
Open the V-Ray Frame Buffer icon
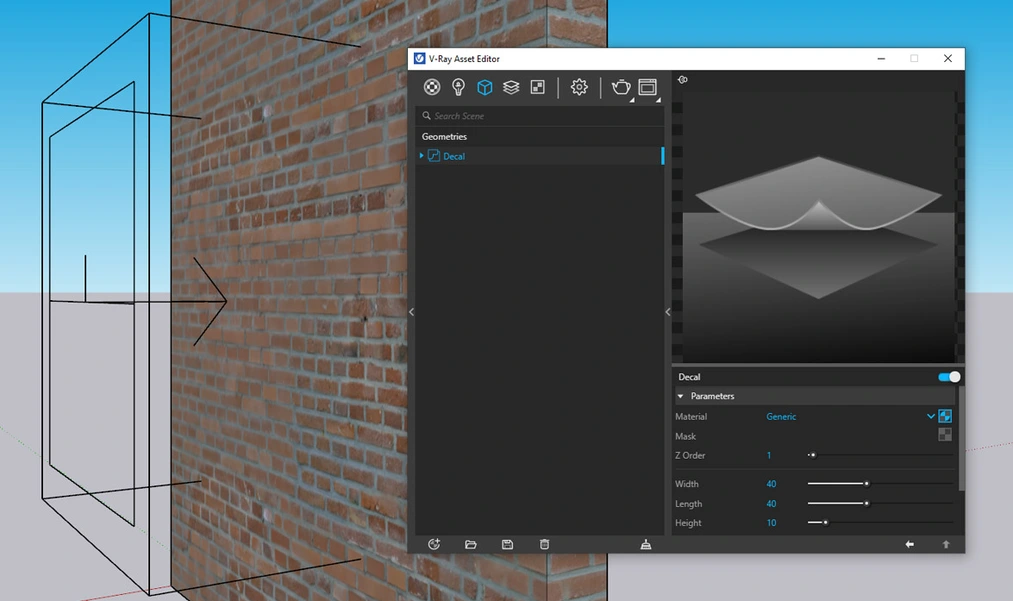pyautogui.click(x=648, y=87)
